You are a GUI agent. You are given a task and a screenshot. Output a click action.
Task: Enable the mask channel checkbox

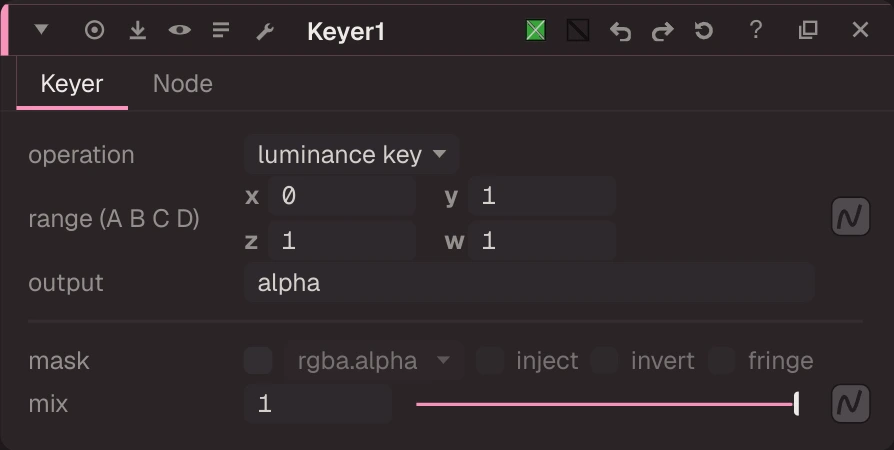tap(258, 360)
